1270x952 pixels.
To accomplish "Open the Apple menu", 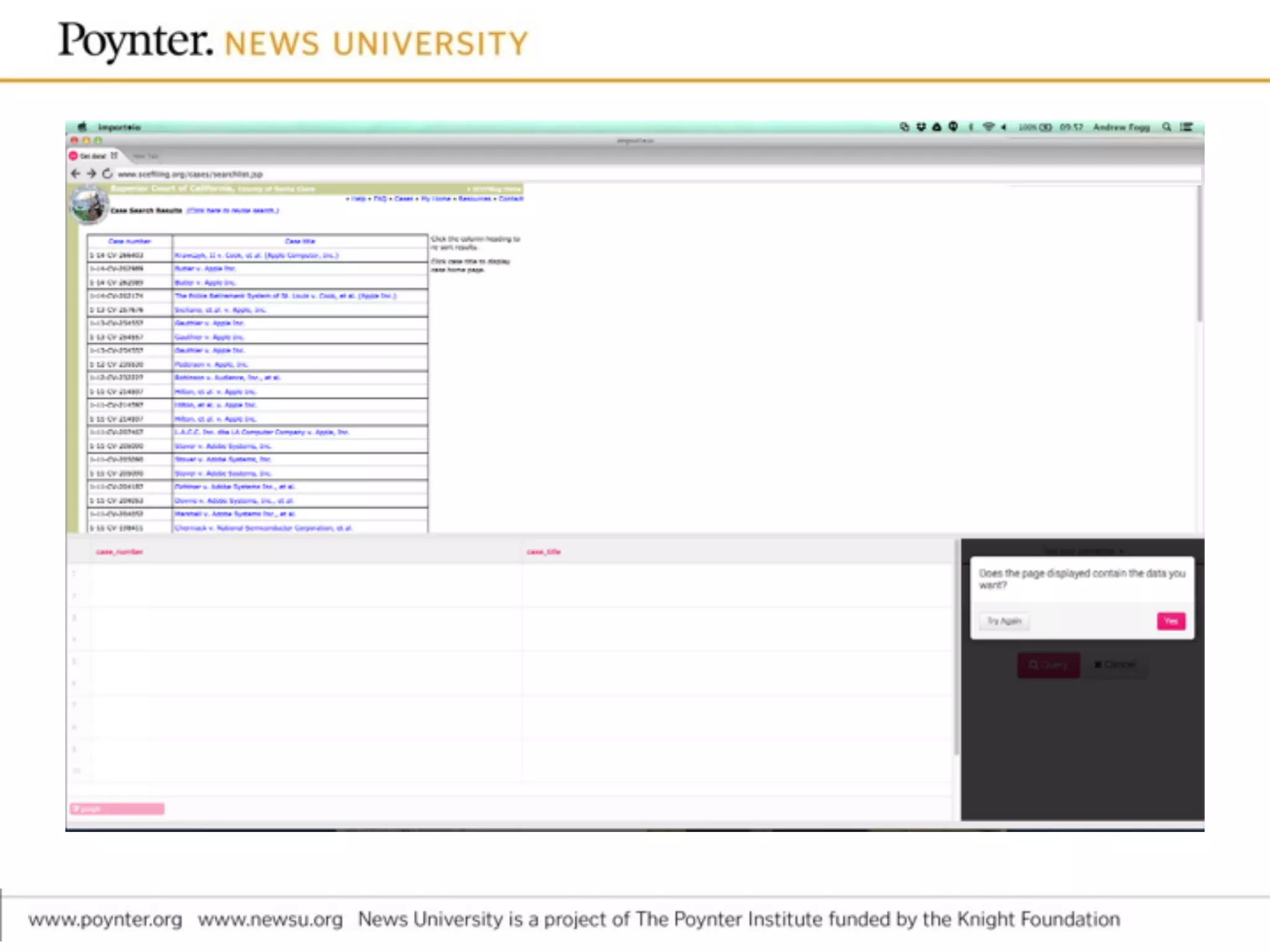I will pos(82,127).
